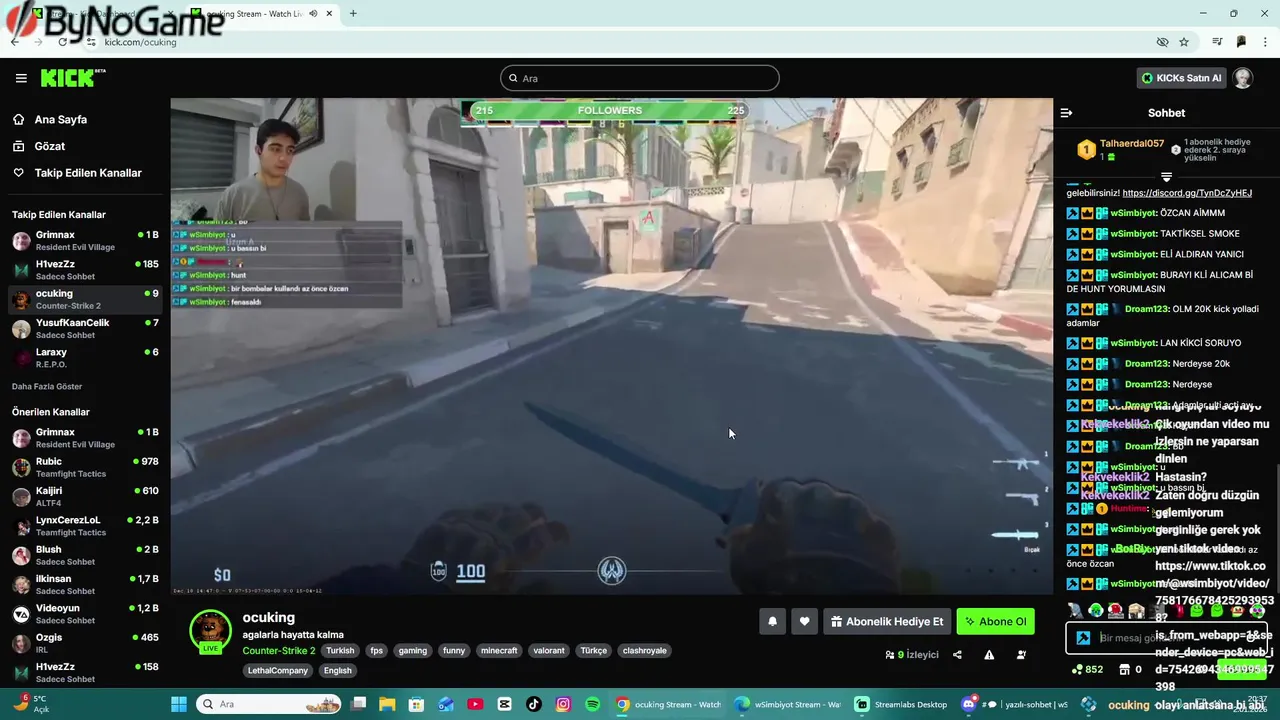Screen dimensions: 1280x720
Task: Open Windows Start menu
Action: tap(178, 704)
